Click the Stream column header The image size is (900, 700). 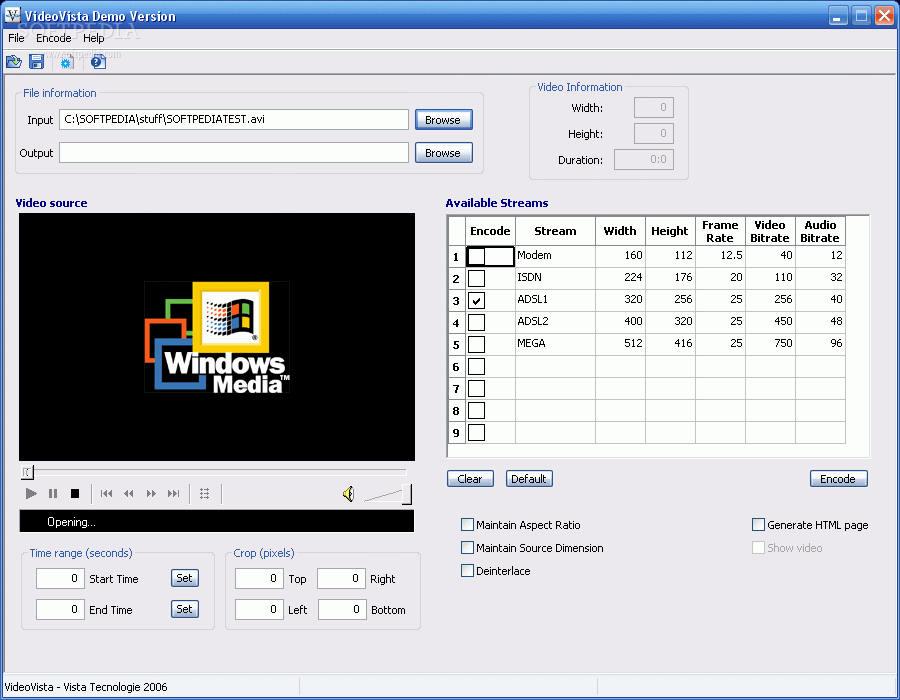tap(555, 231)
